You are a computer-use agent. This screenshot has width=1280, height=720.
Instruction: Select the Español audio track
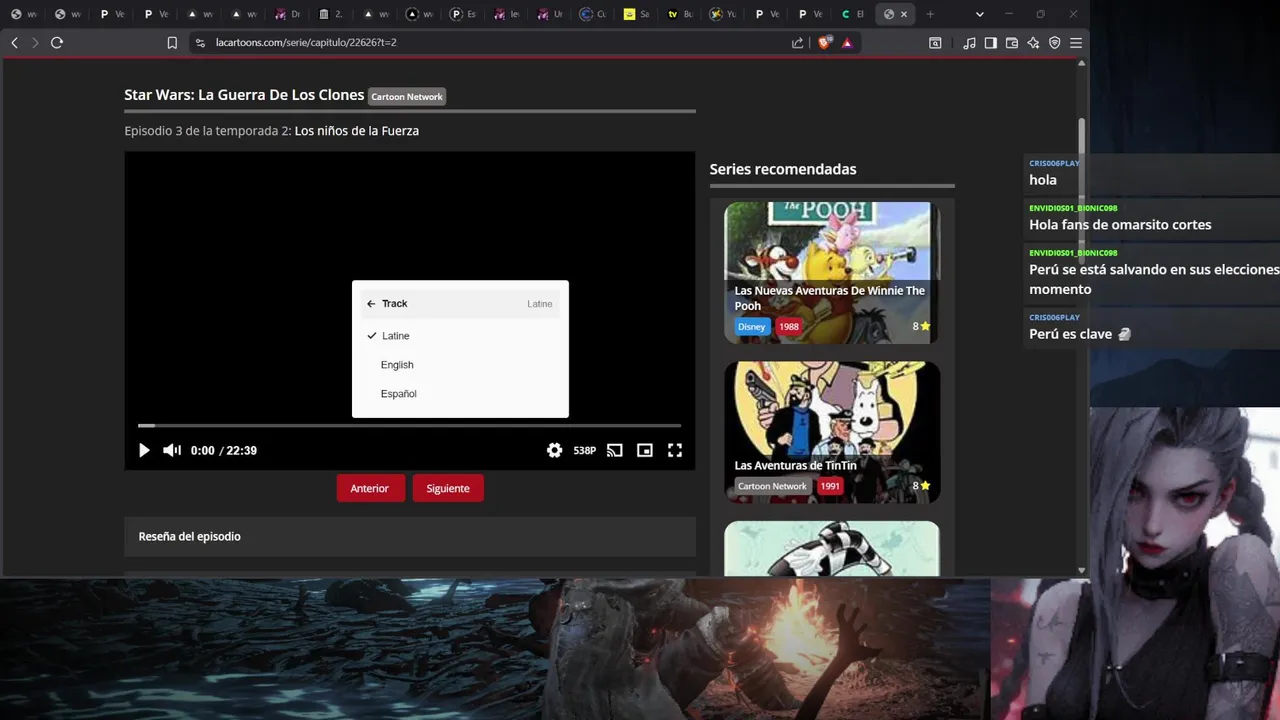(x=460, y=394)
